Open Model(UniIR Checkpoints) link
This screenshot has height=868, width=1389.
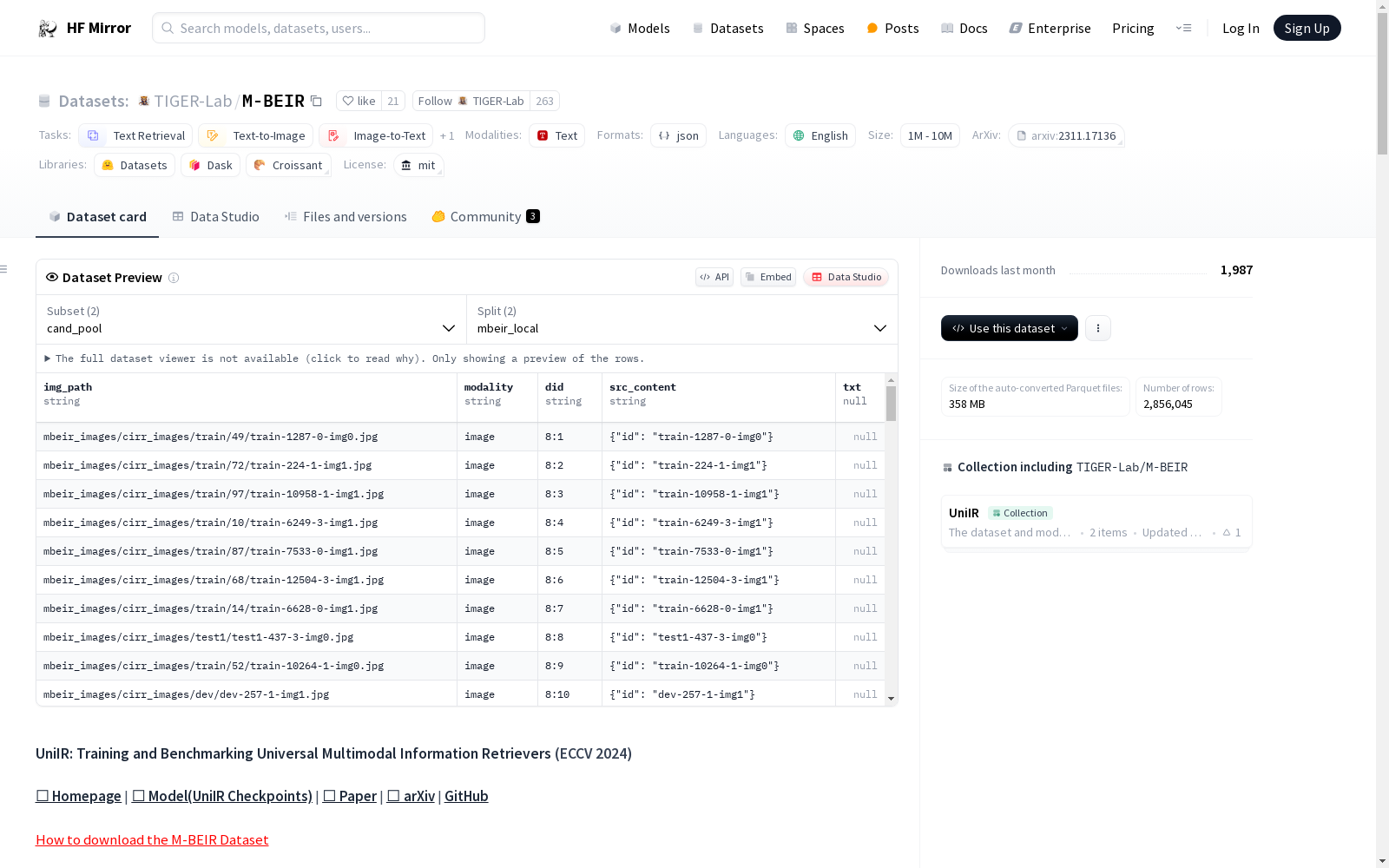point(222,796)
